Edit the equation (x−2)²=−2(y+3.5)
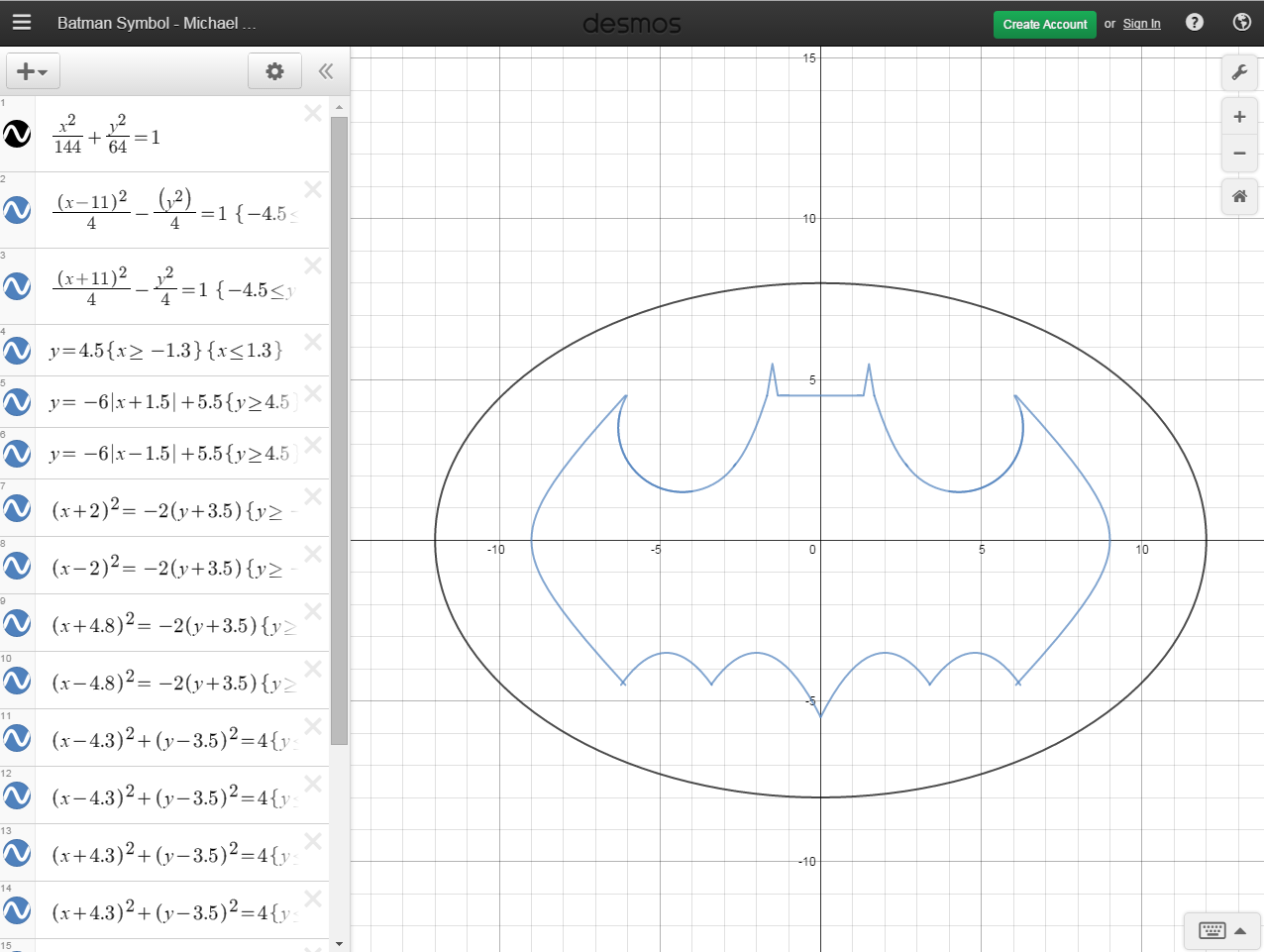 pyautogui.click(x=173, y=567)
